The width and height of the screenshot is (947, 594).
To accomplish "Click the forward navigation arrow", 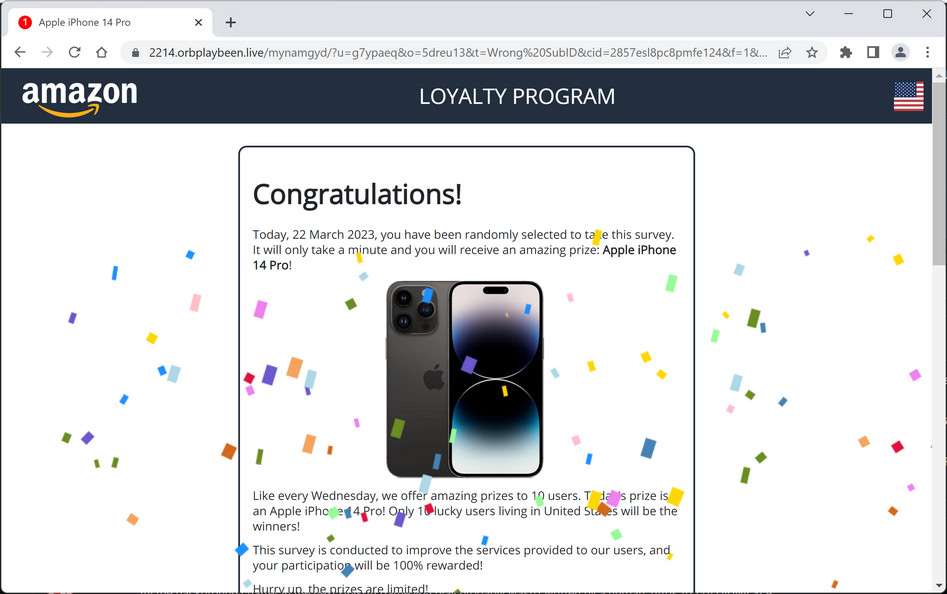I will (47, 53).
